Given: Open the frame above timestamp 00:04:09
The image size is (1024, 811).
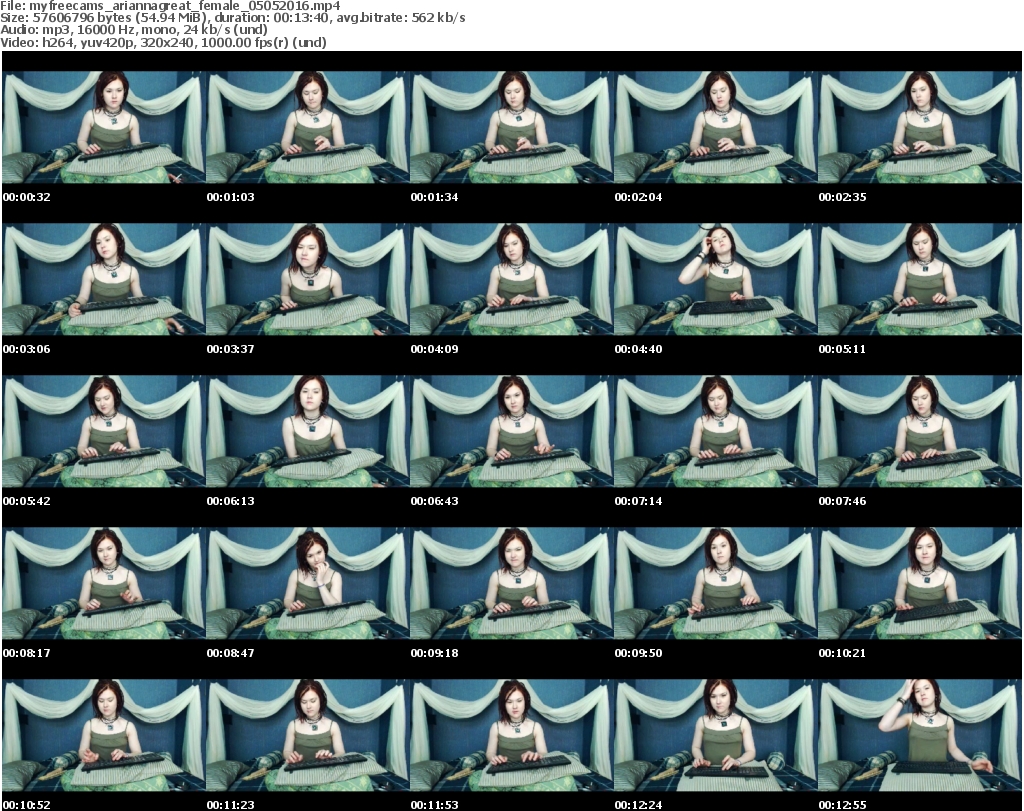Looking at the screenshot, I should click(x=512, y=279).
